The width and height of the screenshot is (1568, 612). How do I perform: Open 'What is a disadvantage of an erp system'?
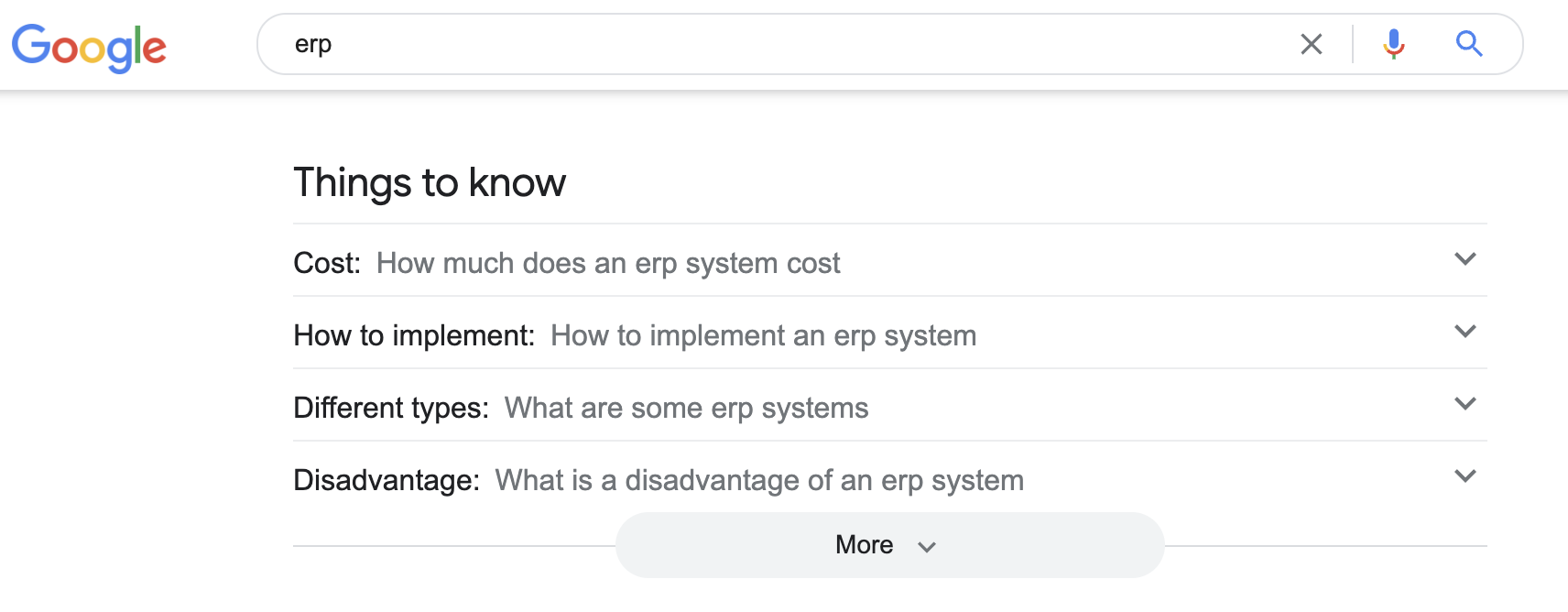[759, 481]
